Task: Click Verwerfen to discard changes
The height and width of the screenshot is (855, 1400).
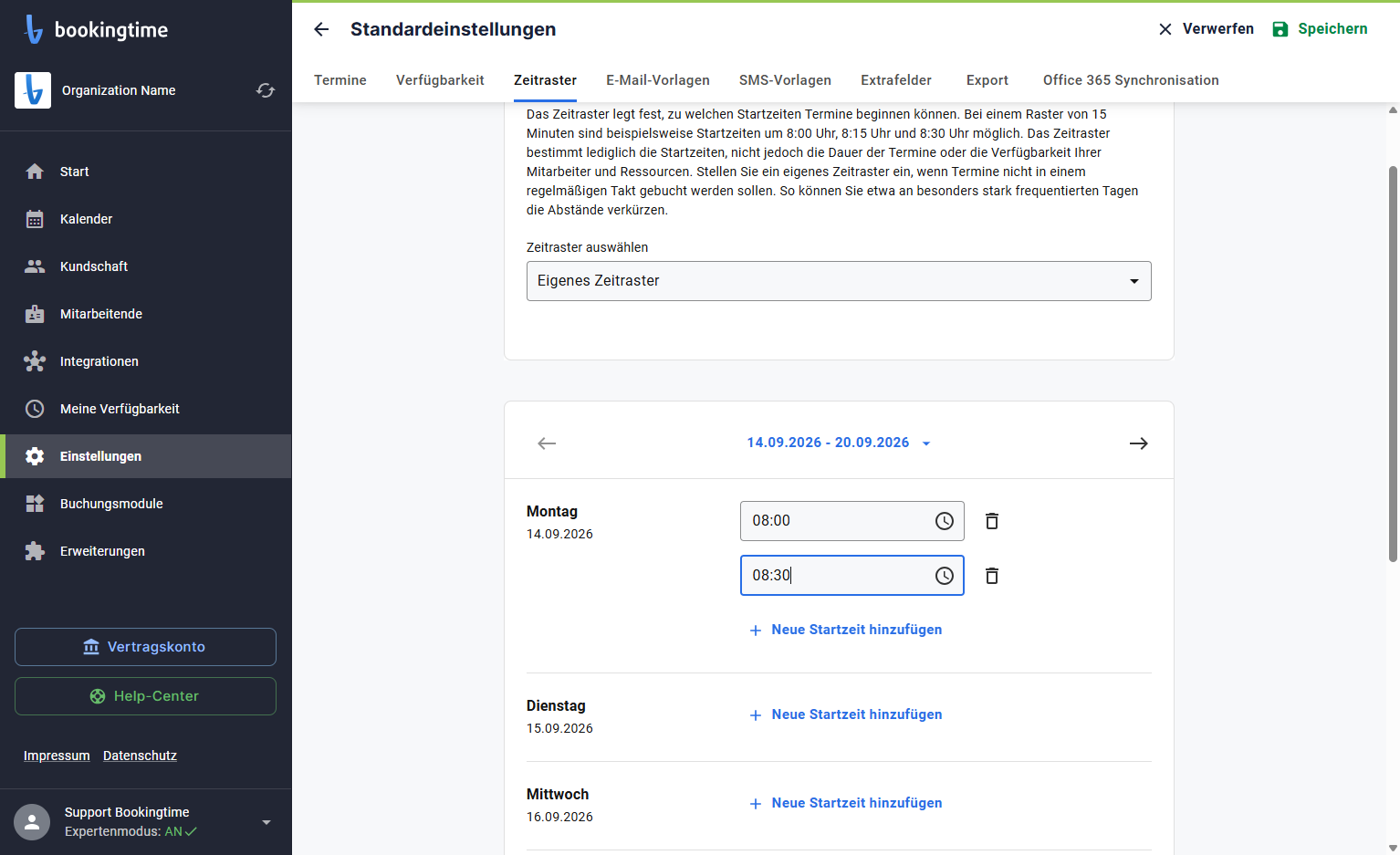Action: tap(1206, 29)
